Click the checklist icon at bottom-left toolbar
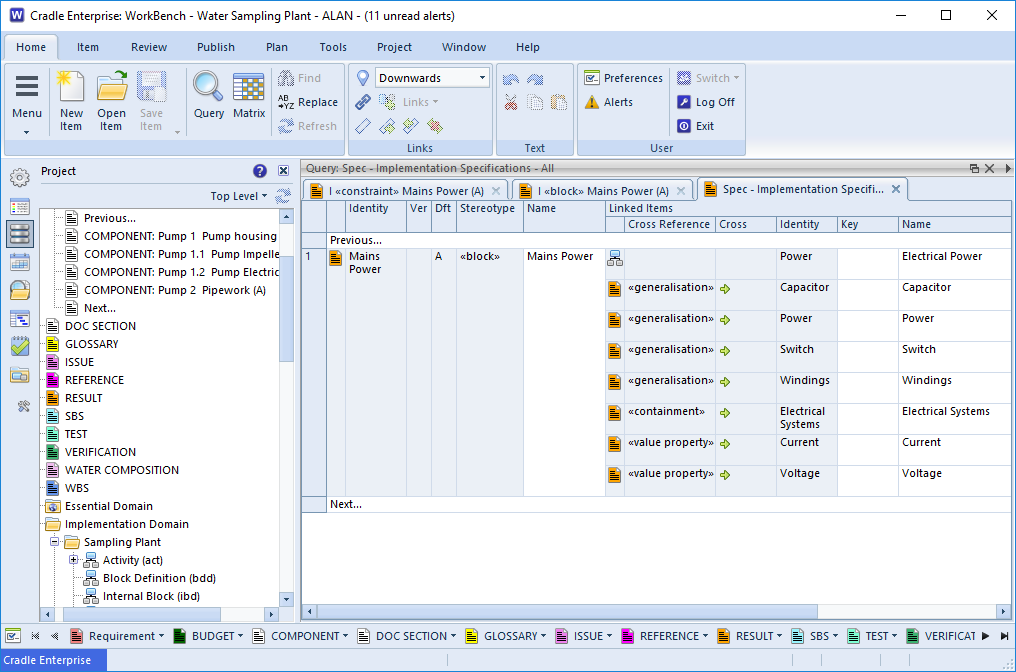Viewport: 1016px width, 672px height. click(13, 636)
